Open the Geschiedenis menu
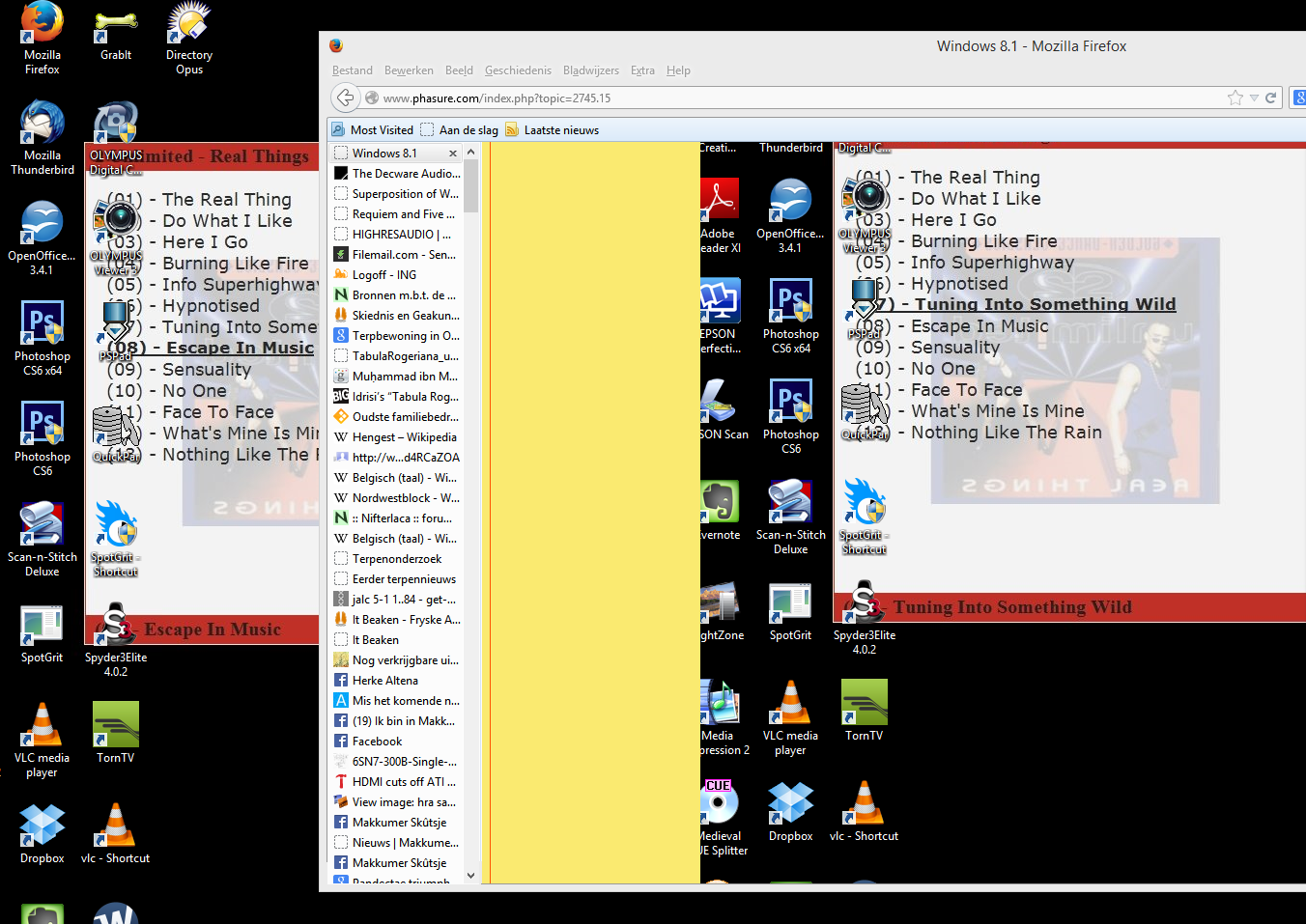 click(518, 70)
